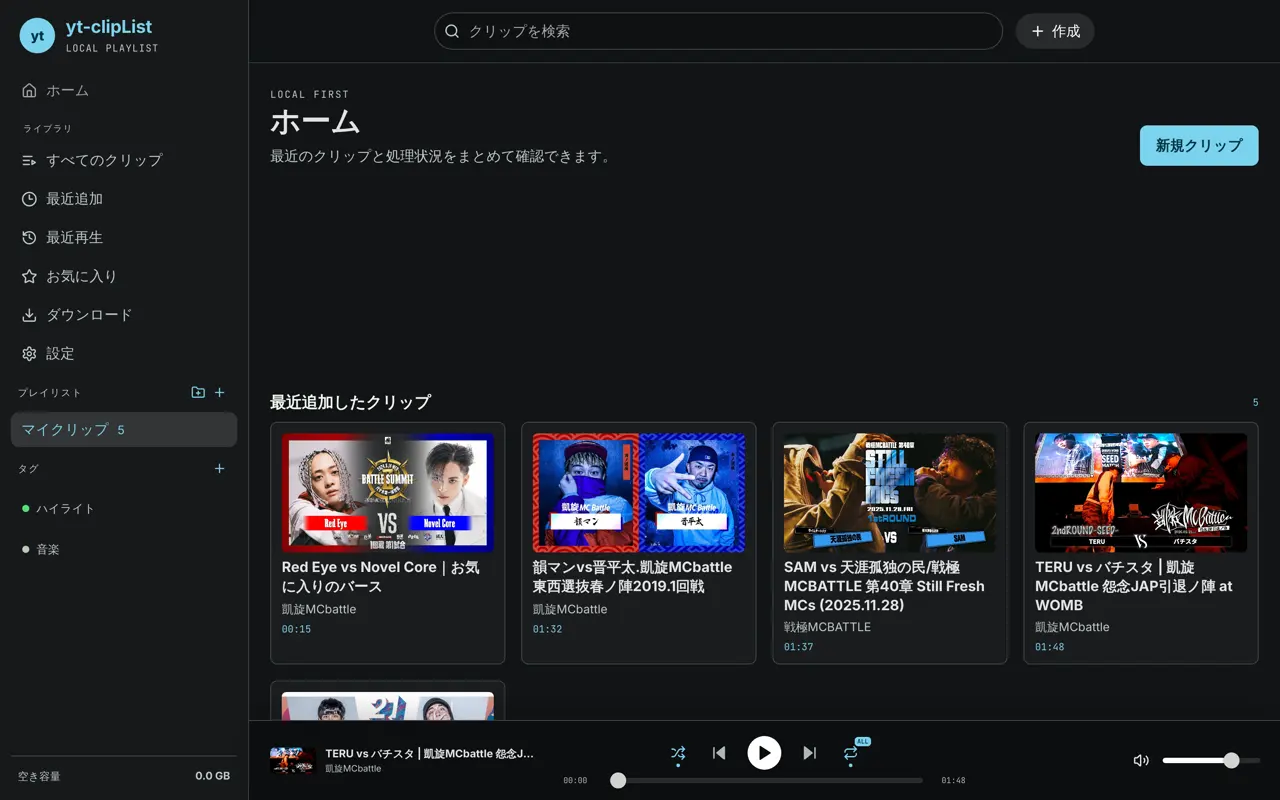1280x800 pixels.
Task: Click TERU vs バチスタ card title
Action: [x=1135, y=586]
